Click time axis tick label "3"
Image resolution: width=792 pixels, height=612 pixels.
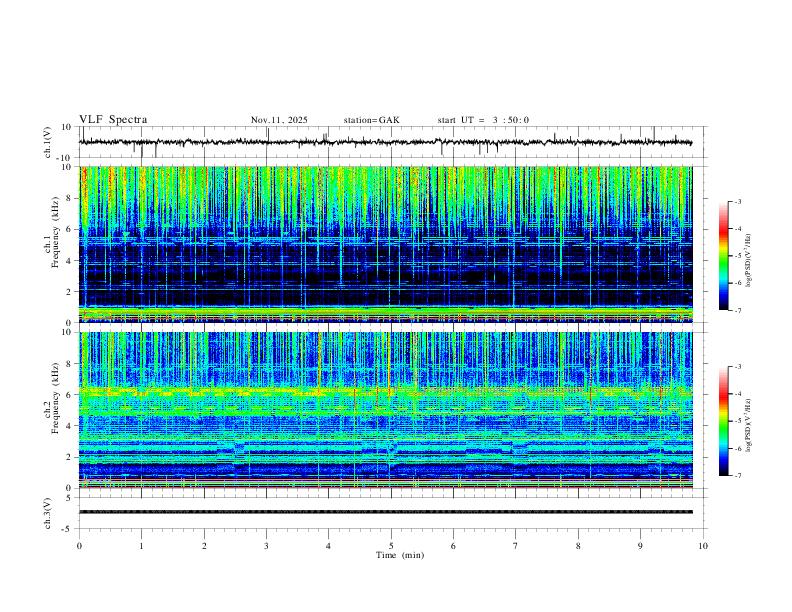(x=266, y=546)
